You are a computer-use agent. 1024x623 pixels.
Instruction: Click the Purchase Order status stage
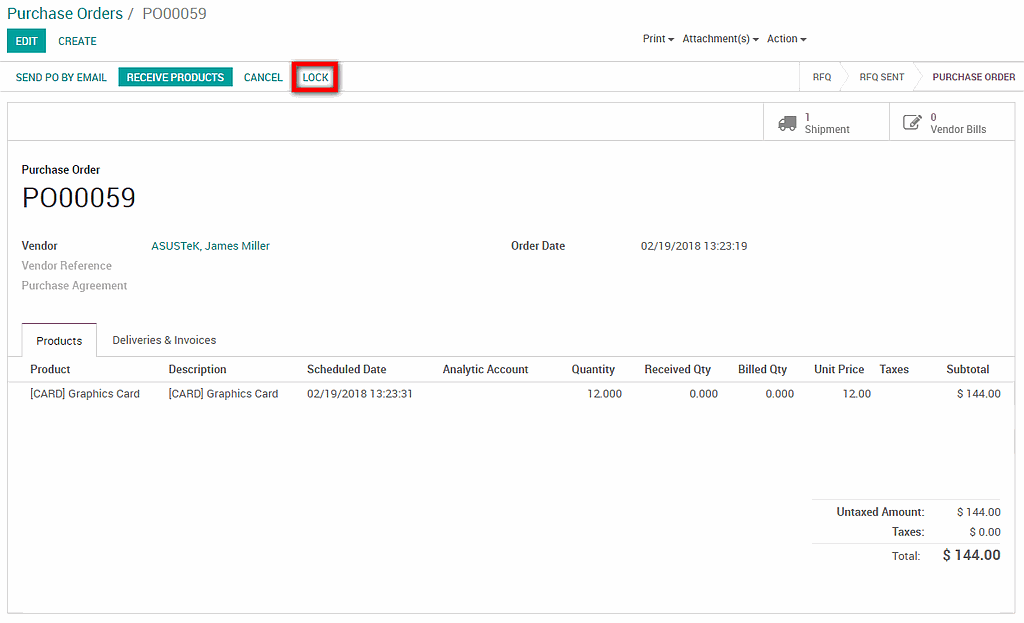point(973,77)
